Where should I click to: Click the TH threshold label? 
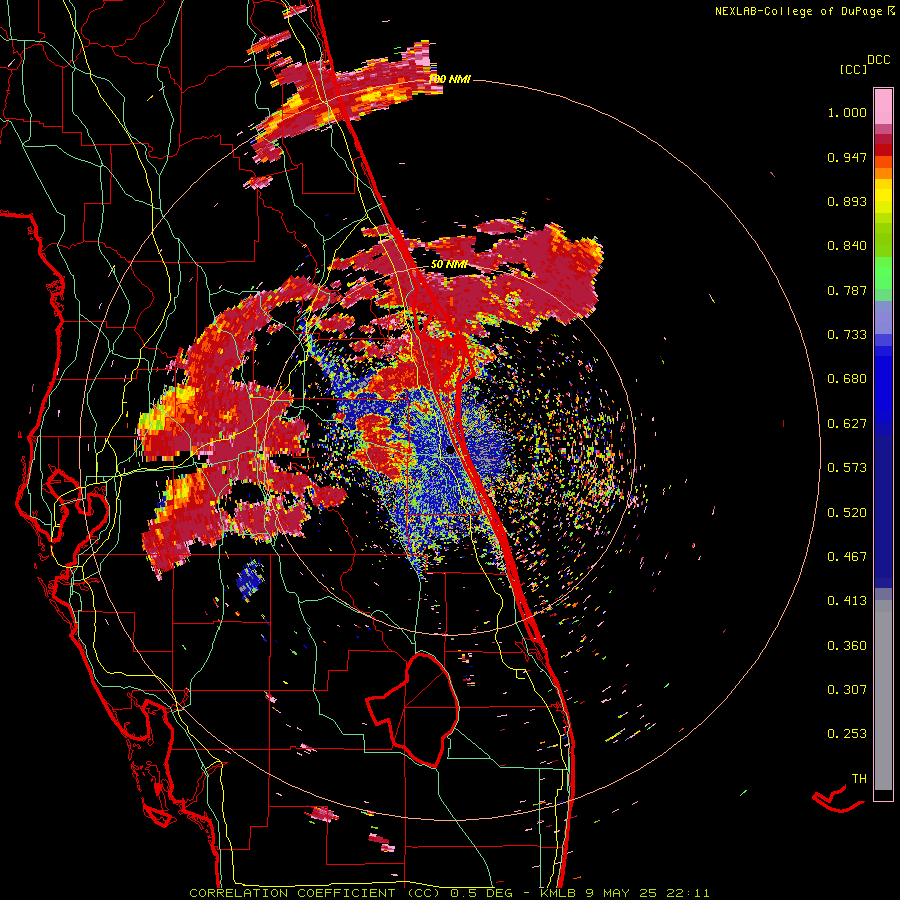[859, 779]
